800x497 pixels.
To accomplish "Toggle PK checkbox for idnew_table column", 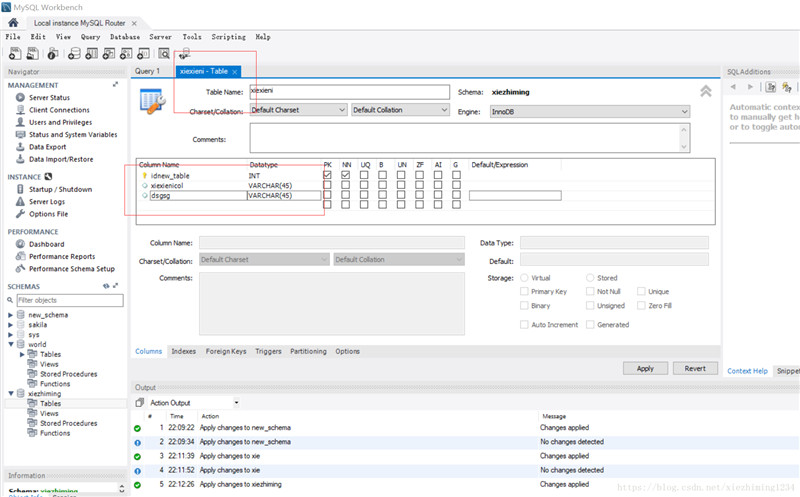I will point(328,175).
